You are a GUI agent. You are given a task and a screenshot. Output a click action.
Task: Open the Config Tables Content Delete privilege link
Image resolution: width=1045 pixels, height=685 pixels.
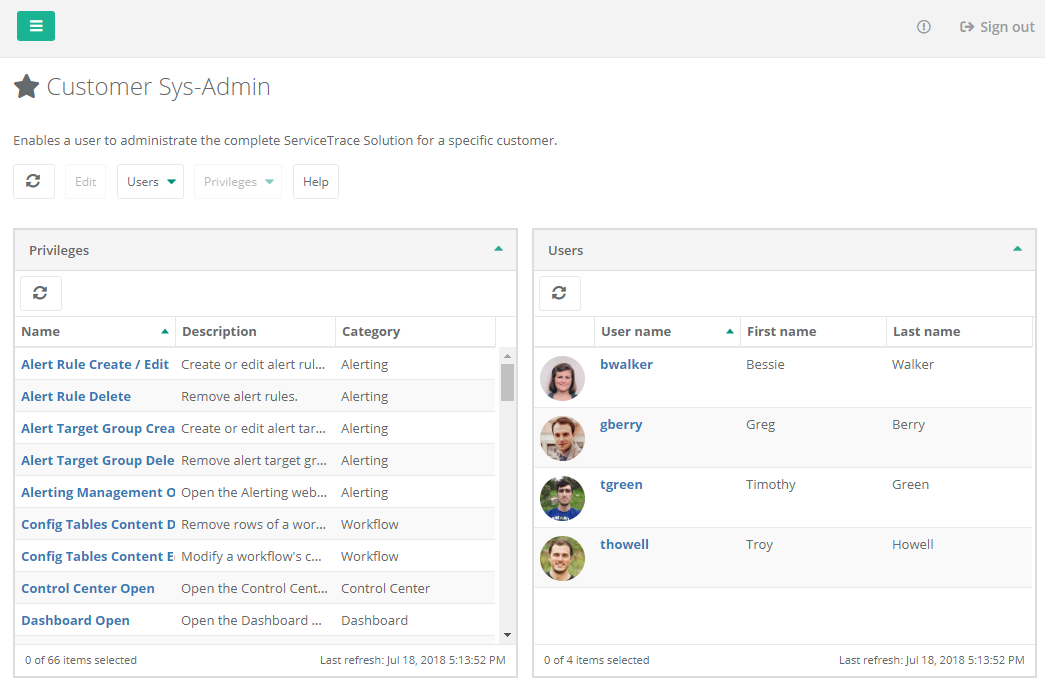(98, 524)
